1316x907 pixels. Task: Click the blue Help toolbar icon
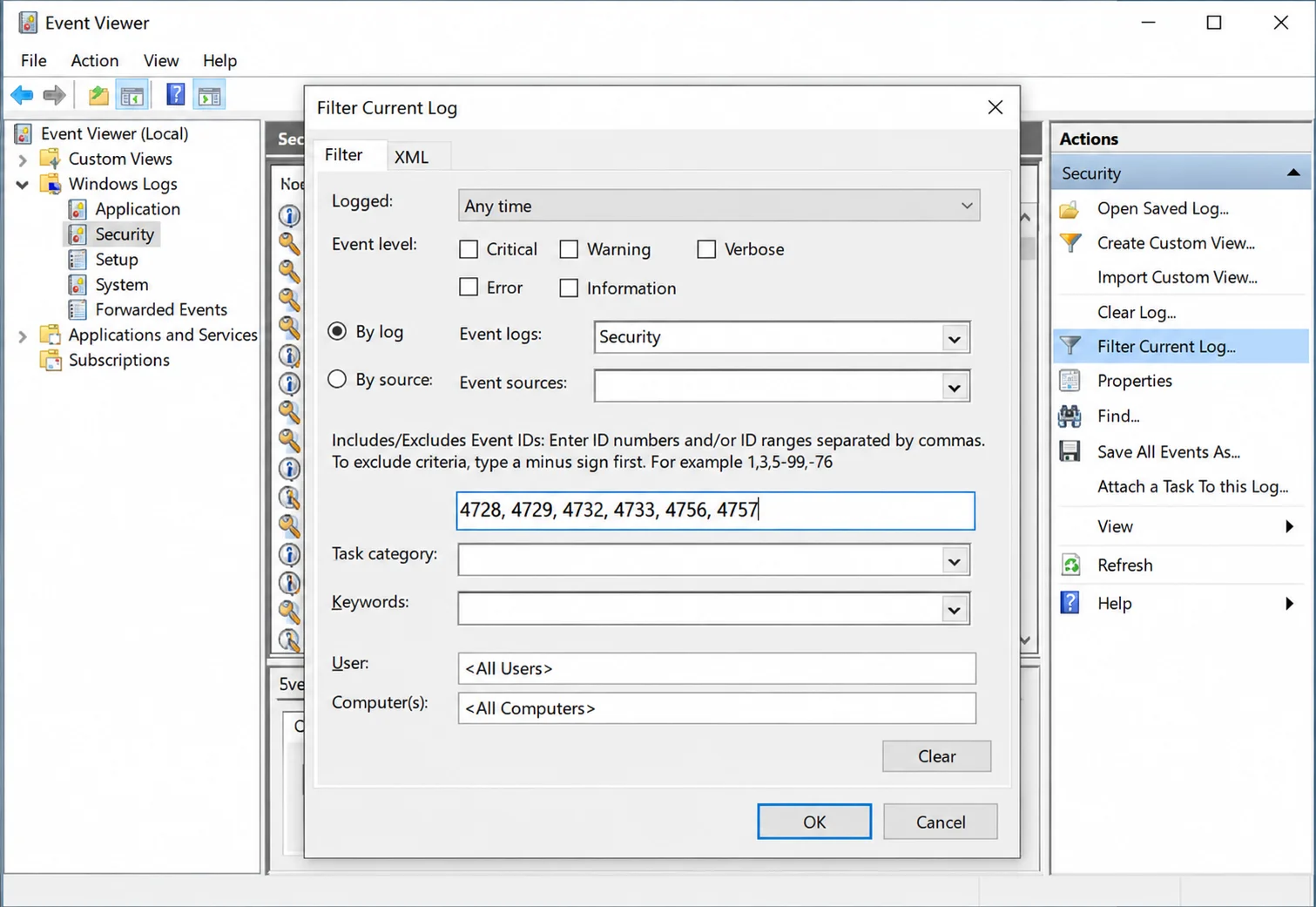[175, 94]
